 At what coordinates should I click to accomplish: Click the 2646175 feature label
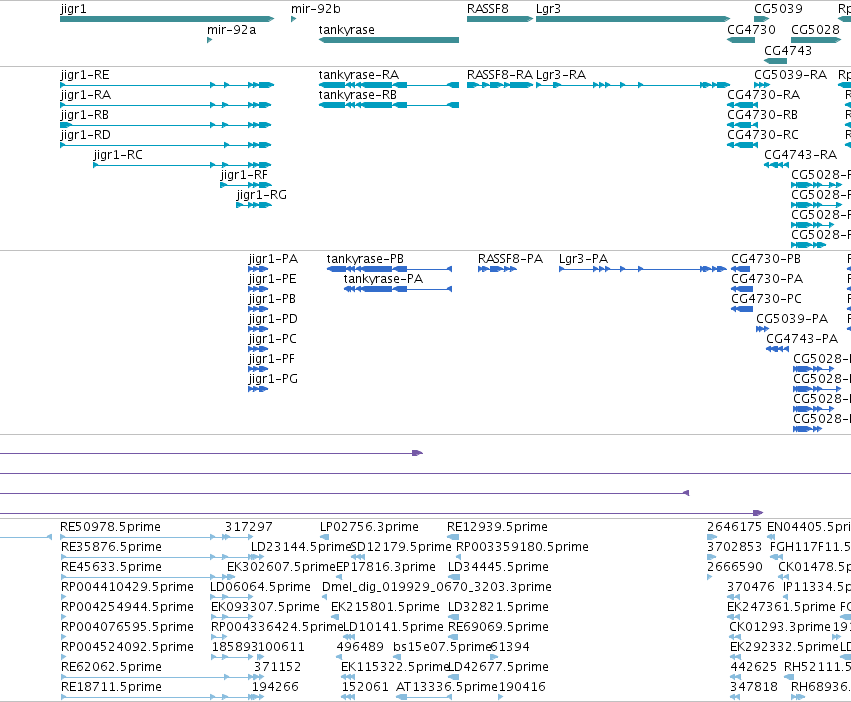[x=734, y=527]
